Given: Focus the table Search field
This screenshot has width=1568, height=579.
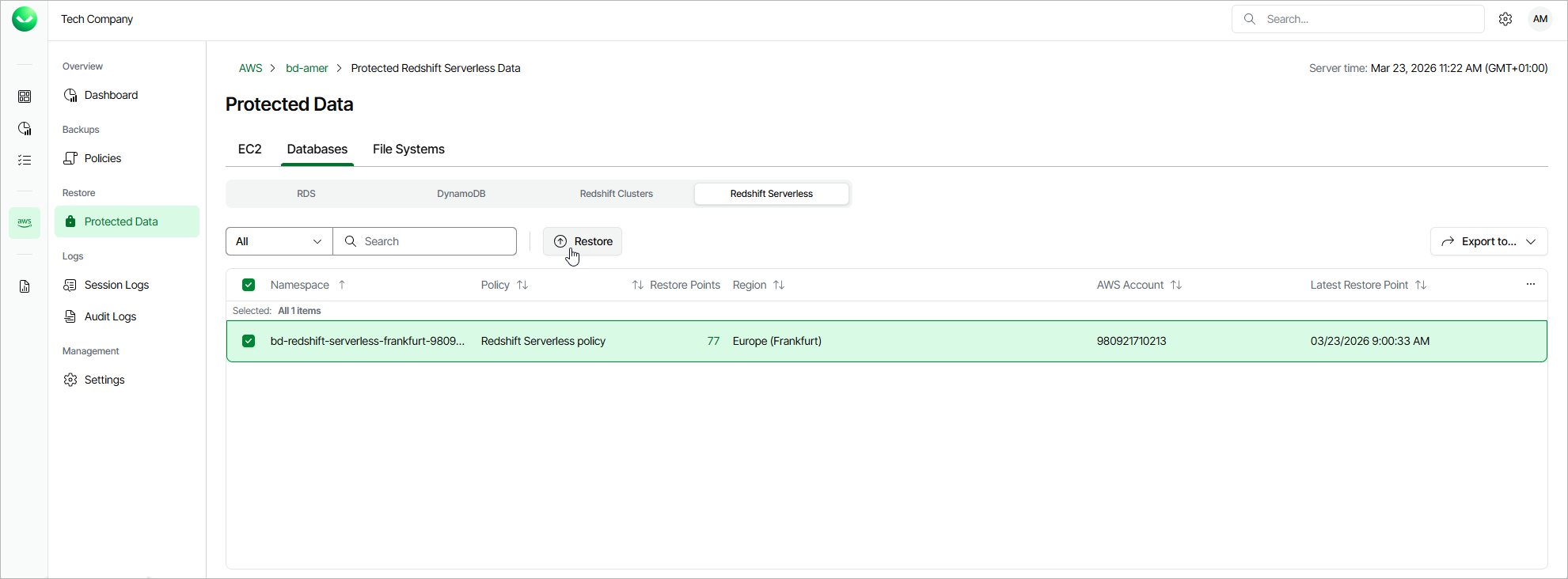Looking at the screenshot, I should (425, 241).
